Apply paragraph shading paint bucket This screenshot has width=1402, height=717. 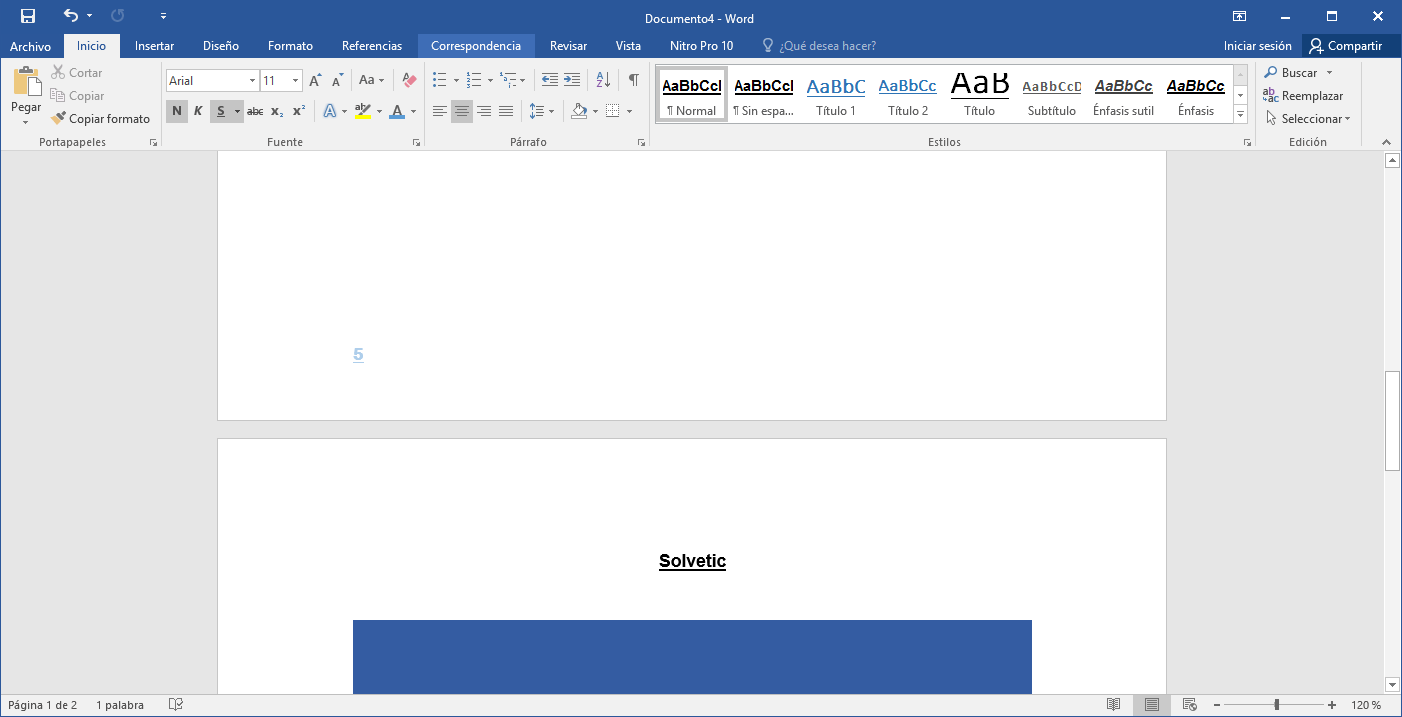click(x=578, y=111)
